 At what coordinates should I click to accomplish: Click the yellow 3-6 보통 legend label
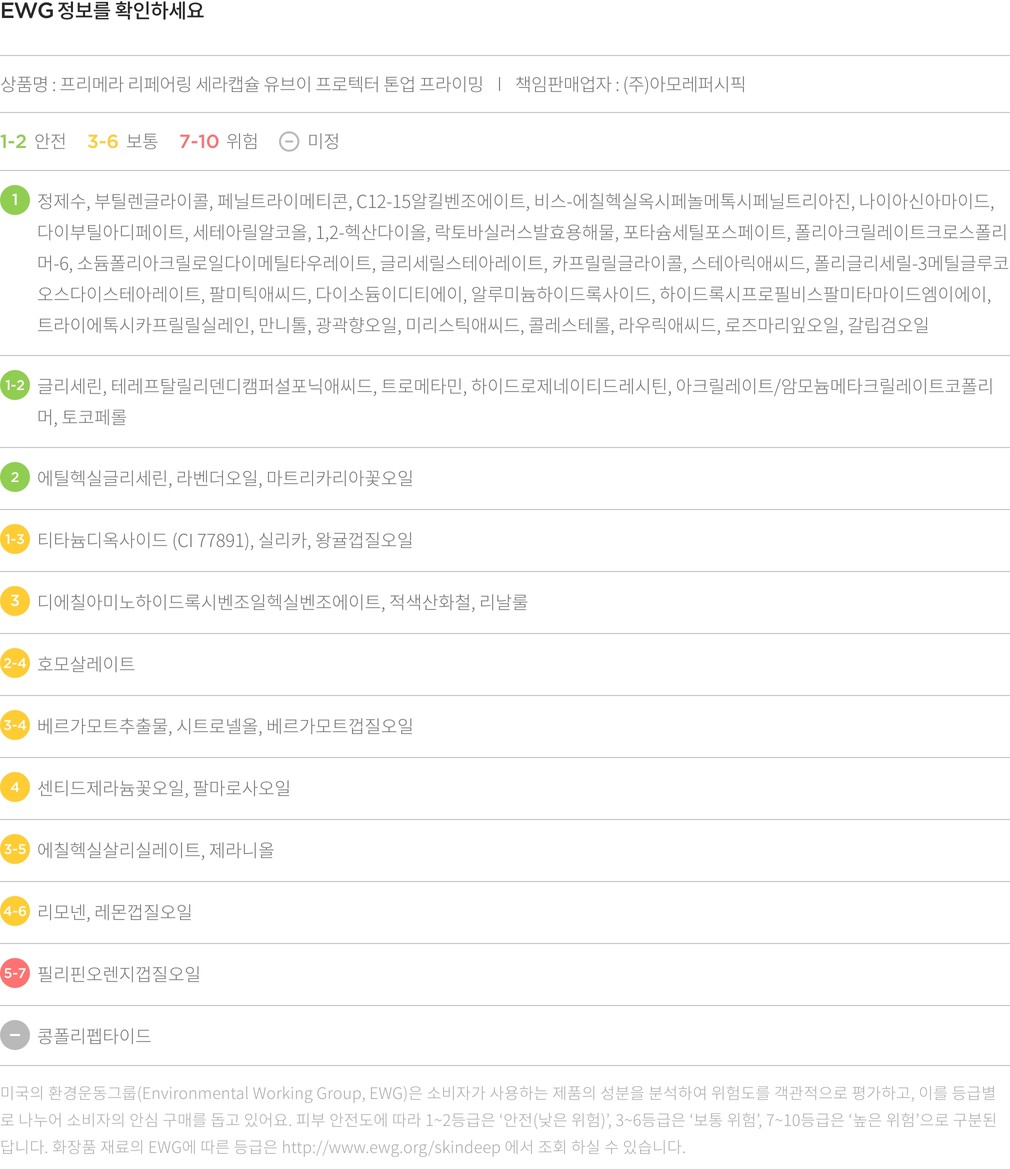tap(122, 141)
